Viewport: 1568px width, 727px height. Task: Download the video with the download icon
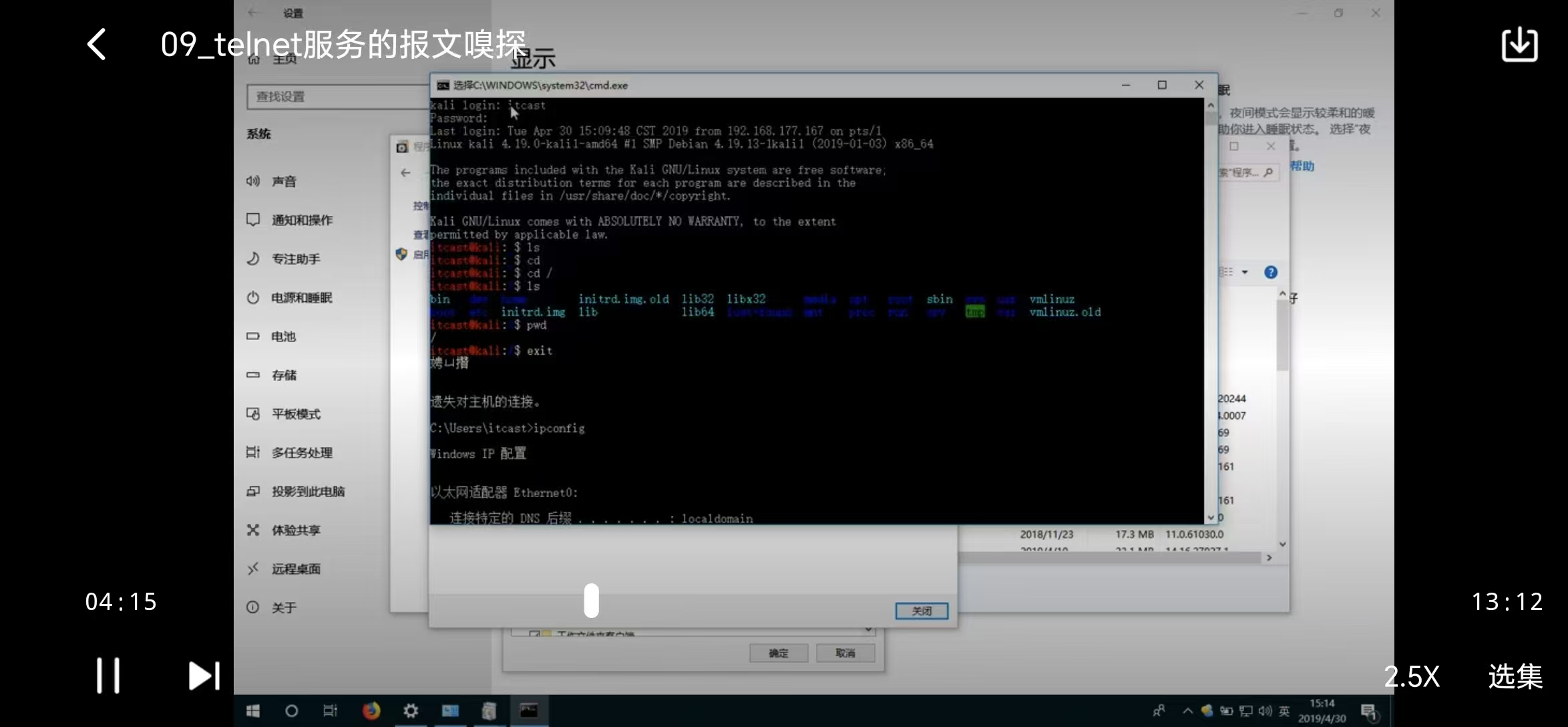[x=1519, y=45]
